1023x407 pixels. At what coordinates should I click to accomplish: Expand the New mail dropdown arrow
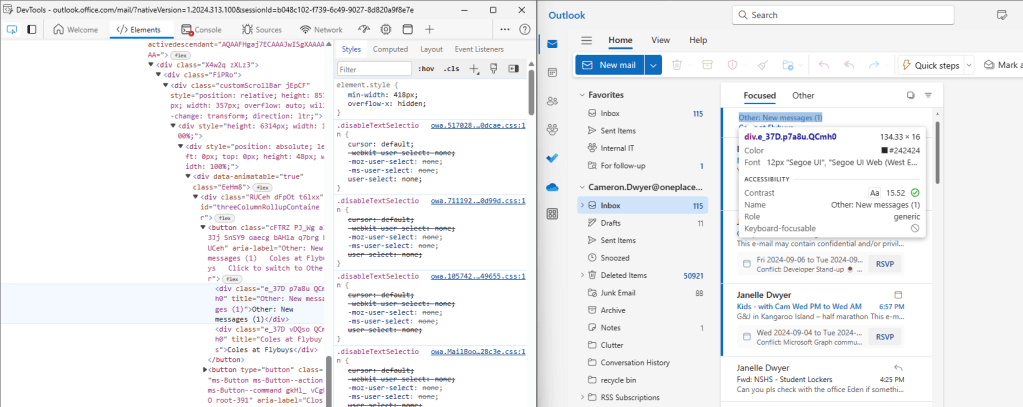(x=652, y=65)
